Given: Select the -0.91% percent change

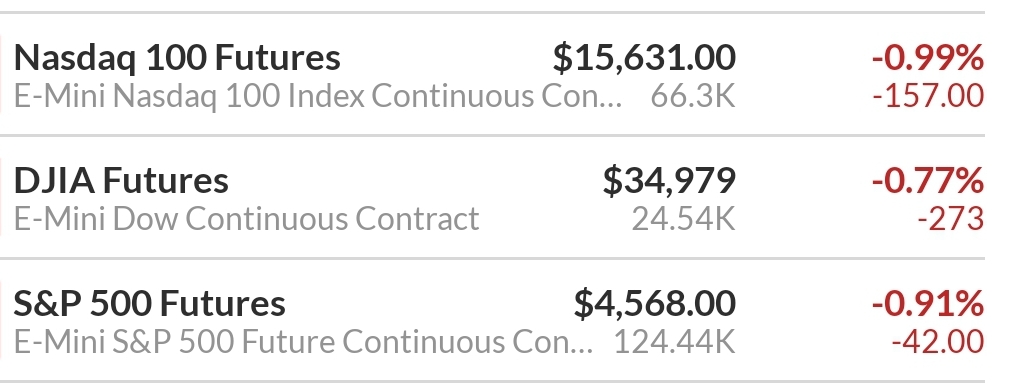Looking at the screenshot, I should pos(928,304).
